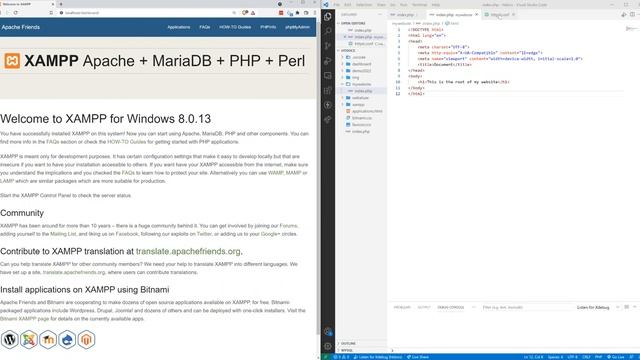This screenshot has height=360, width=640.
Task: Click the FAQs link in the XAMPP nav bar
Action: 204,27
